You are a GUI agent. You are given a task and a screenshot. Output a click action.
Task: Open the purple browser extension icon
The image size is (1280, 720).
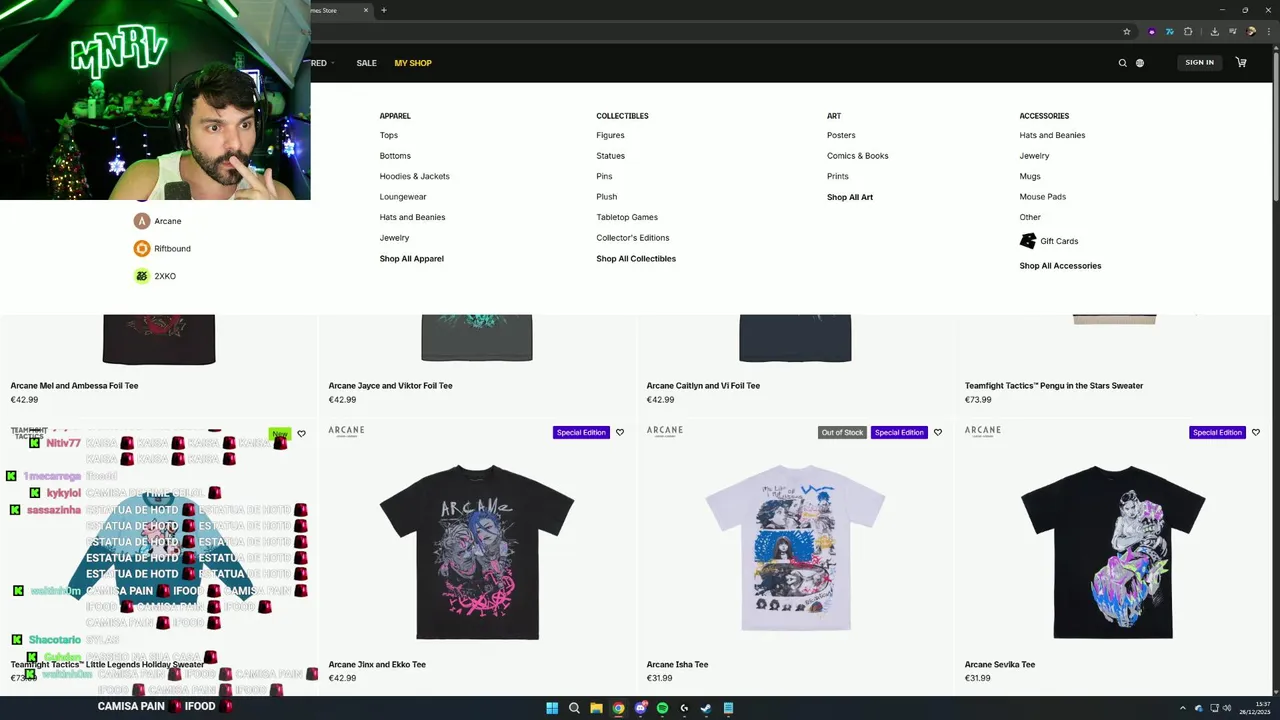click(x=1152, y=31)
